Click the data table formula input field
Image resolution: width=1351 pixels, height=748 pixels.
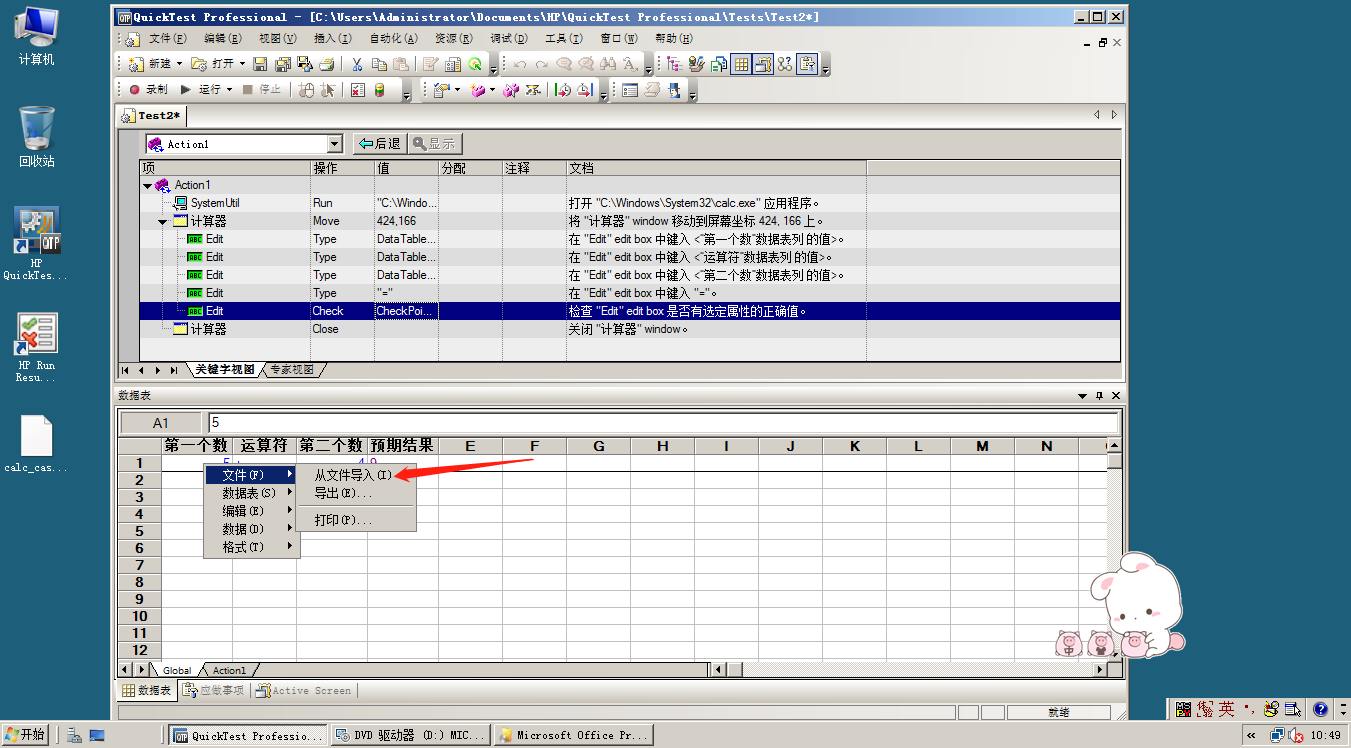661,423
